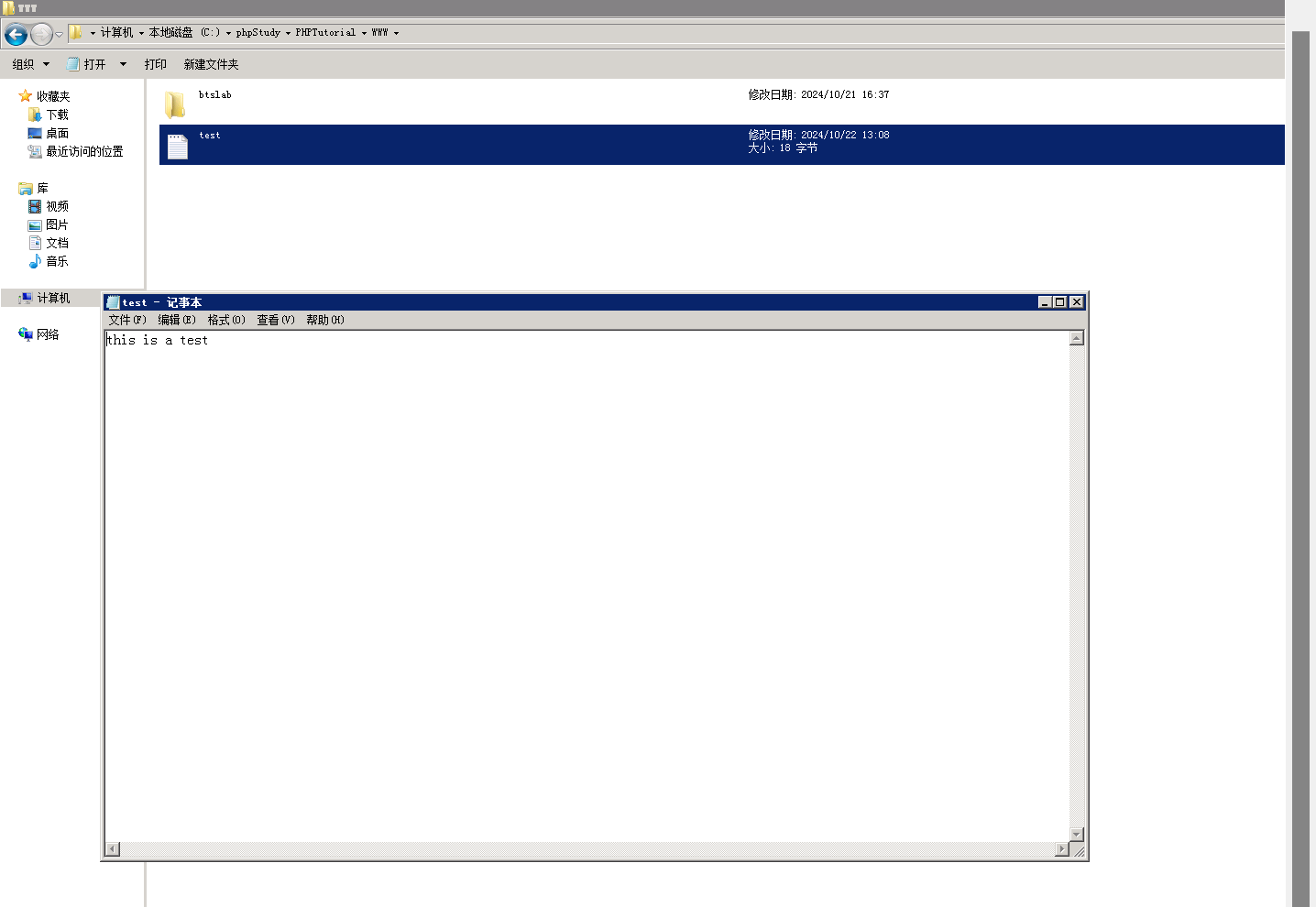Expand dropdown arrow after WWW breadcrumb
Viewport: 1316px width, 907px height.
[x=396, y=33]
